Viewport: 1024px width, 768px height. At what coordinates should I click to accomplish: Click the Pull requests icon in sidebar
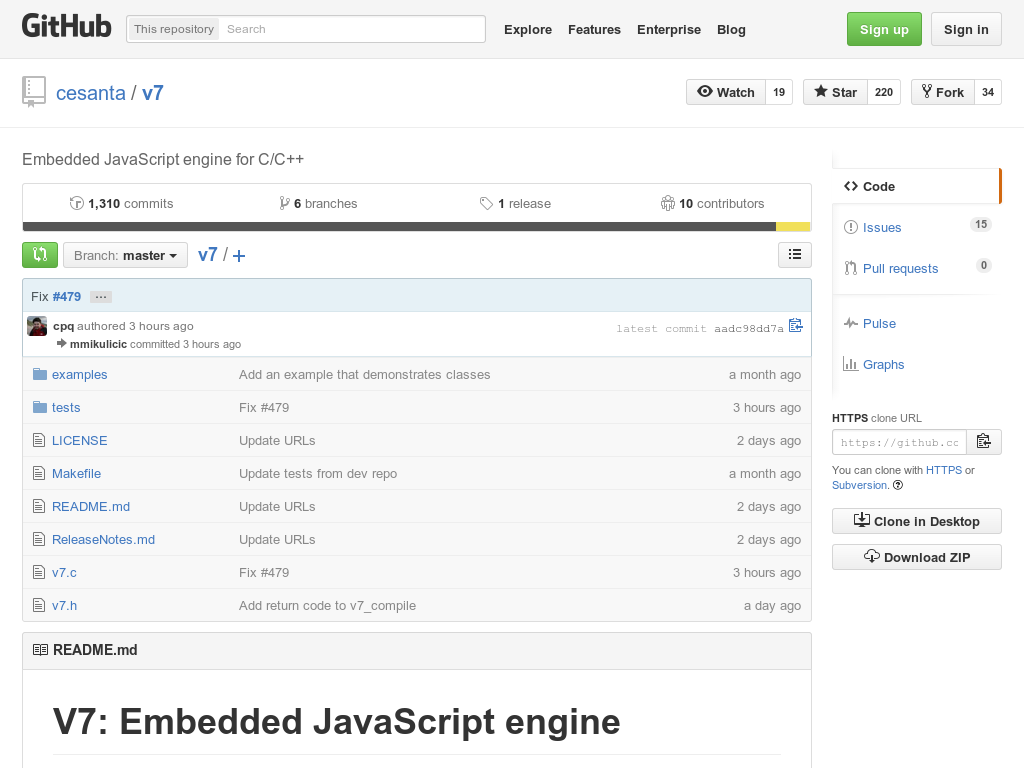850,268
